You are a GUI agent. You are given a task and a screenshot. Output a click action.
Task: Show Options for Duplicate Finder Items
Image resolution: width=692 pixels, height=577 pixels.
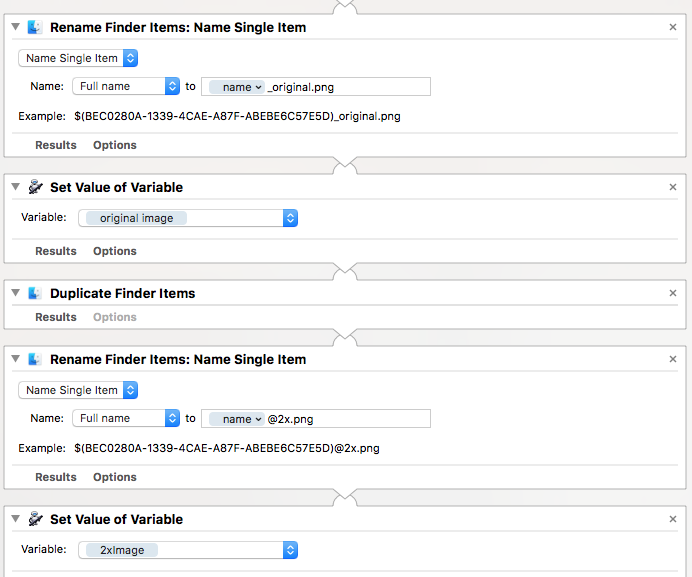pyautogui.click(x=115, y=317)
